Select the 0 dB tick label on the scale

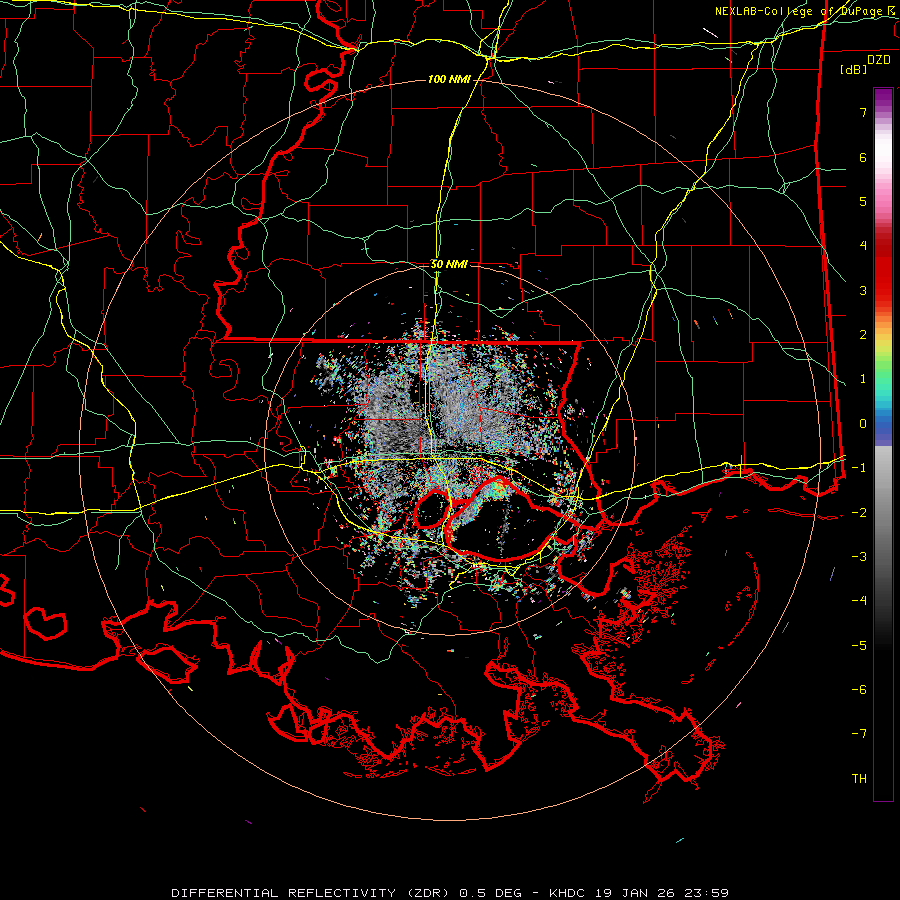[863, 424]
